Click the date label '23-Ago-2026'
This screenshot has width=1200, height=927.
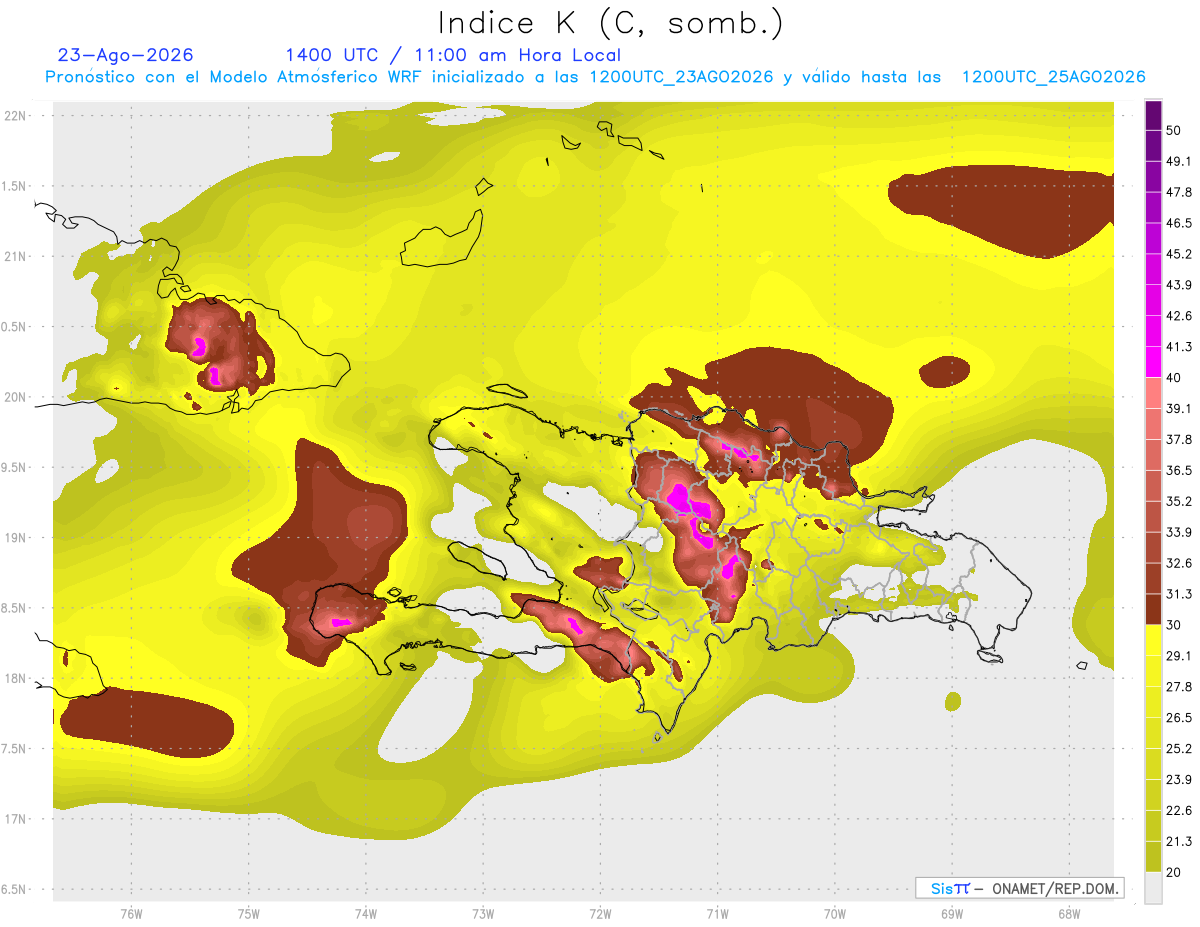coord(126,55)
